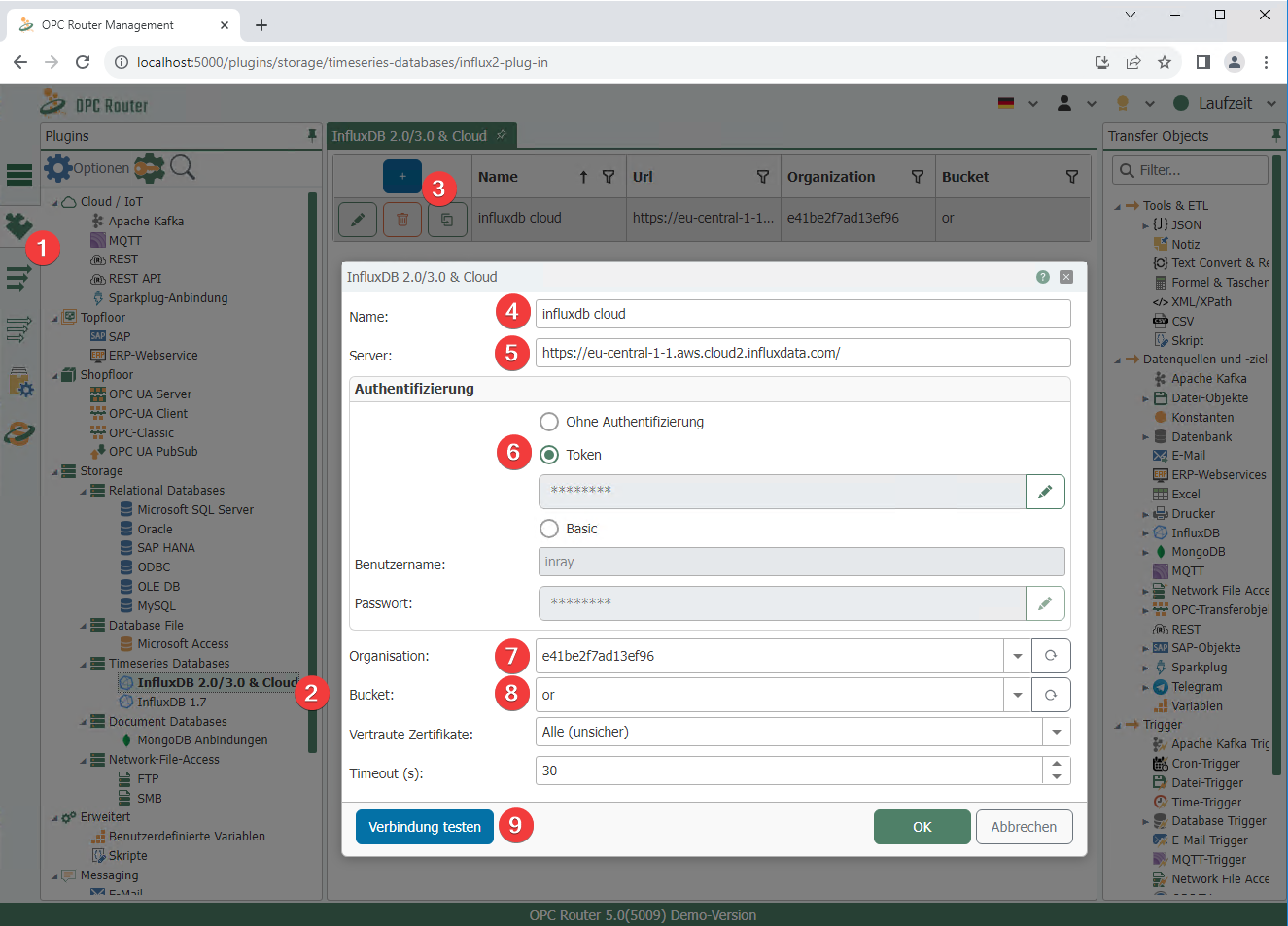The height and width of the screenshot is (926, 1288).
Task: Duplicate the influxdb cloud entry with copy icon
Action: 447,220
